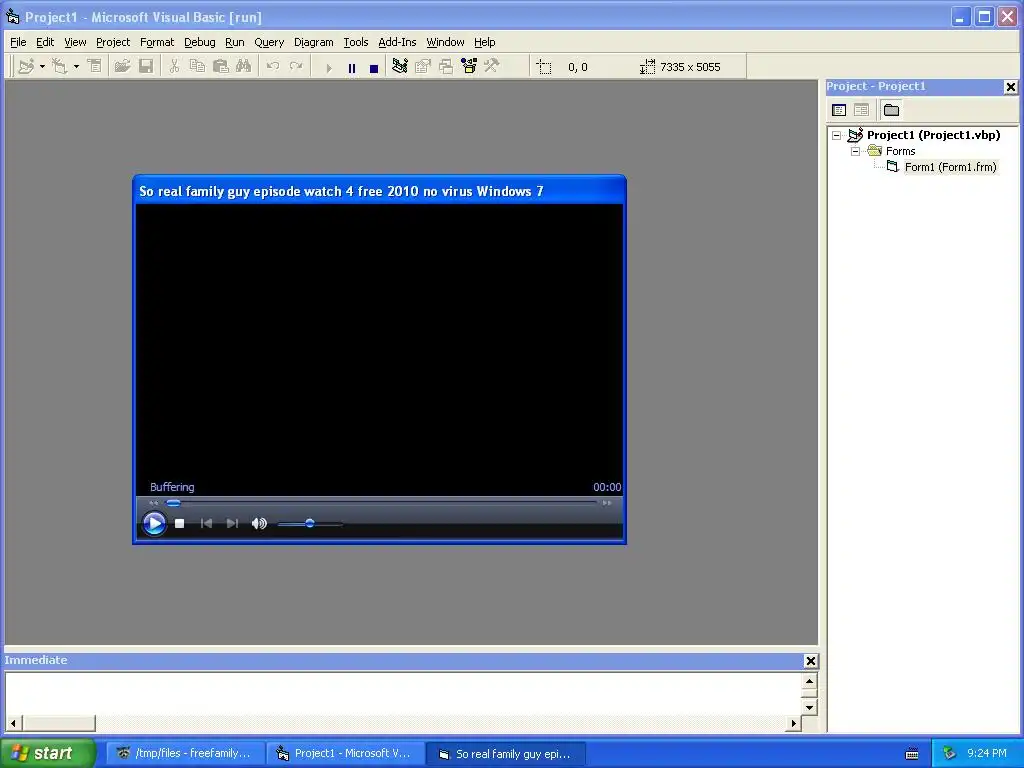The width and height of the screenshot is (1024, 768).
Task: Click the media player seek bar
Action: 381,503
